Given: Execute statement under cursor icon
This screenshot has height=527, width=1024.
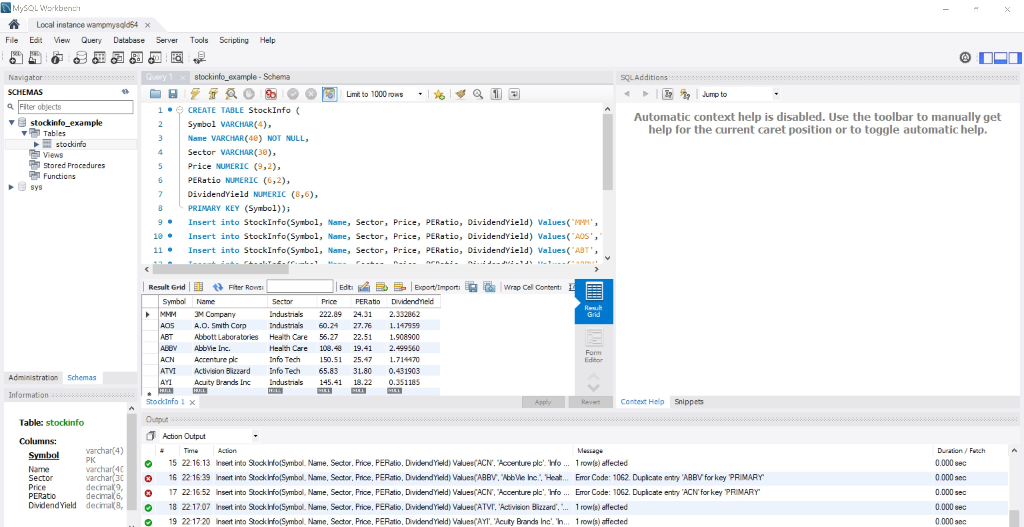Looking at the screenshot, I should [x=212, y=94].
